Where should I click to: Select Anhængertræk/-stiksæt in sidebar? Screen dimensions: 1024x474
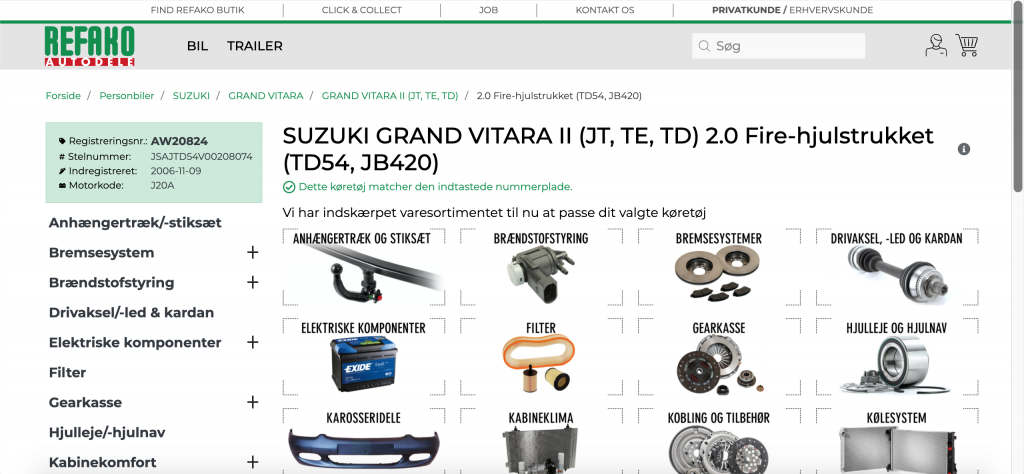[135, 223]
